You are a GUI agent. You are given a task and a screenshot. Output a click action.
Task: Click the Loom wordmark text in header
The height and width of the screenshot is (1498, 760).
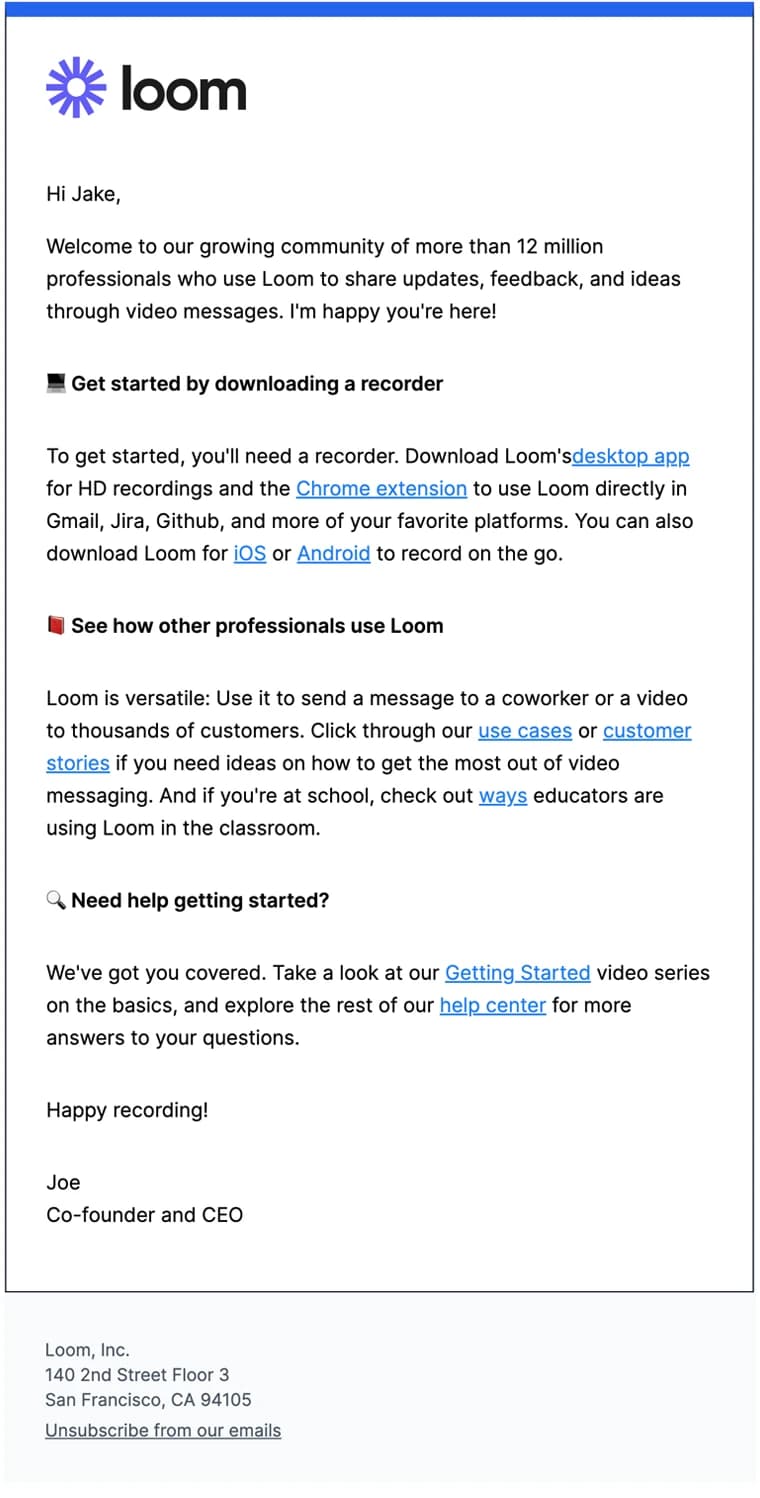click(x=183, y=89)
